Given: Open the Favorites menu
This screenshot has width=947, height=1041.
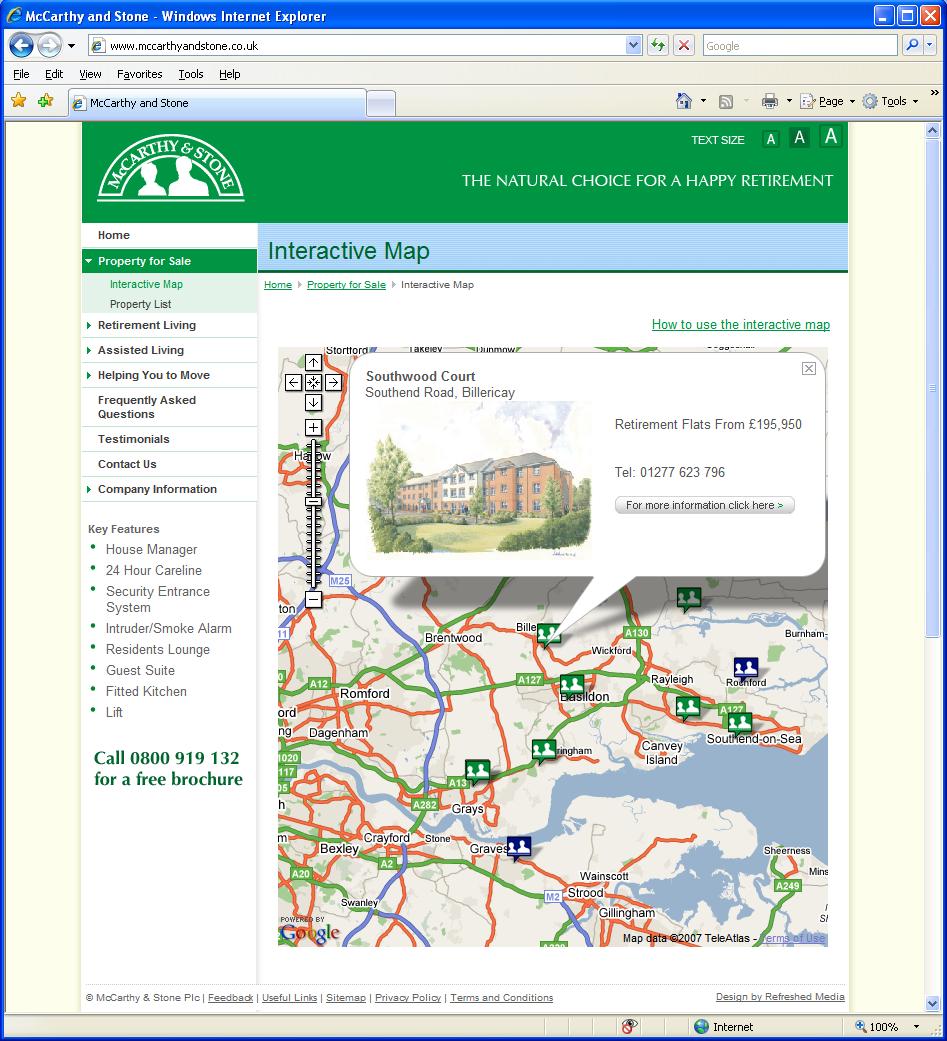Looking at the screenshot, I should [139, 74].
